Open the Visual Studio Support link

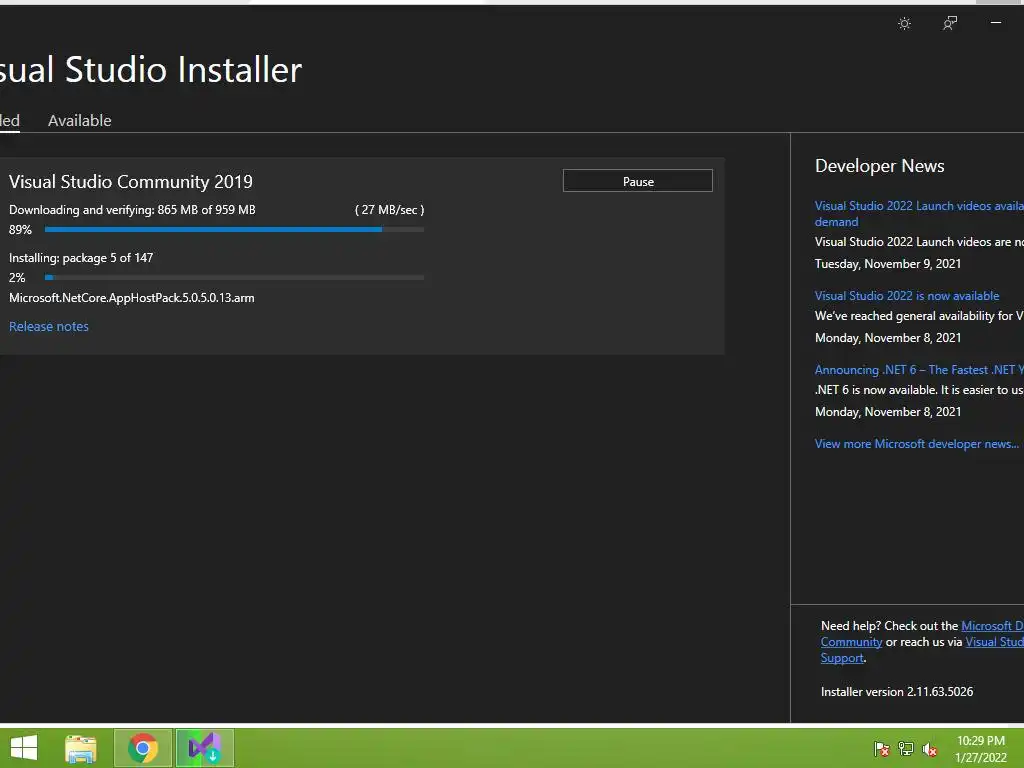(x=995, y=642)
